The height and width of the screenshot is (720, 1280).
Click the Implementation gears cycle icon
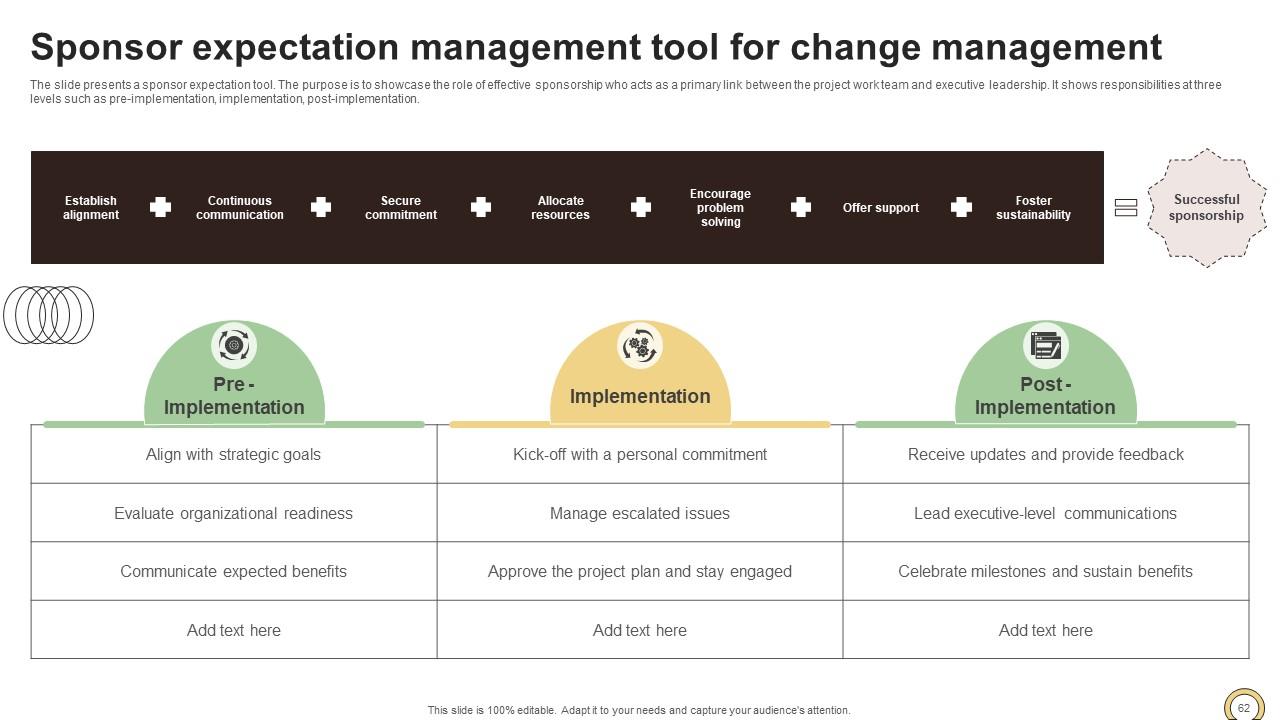point(640,346)
